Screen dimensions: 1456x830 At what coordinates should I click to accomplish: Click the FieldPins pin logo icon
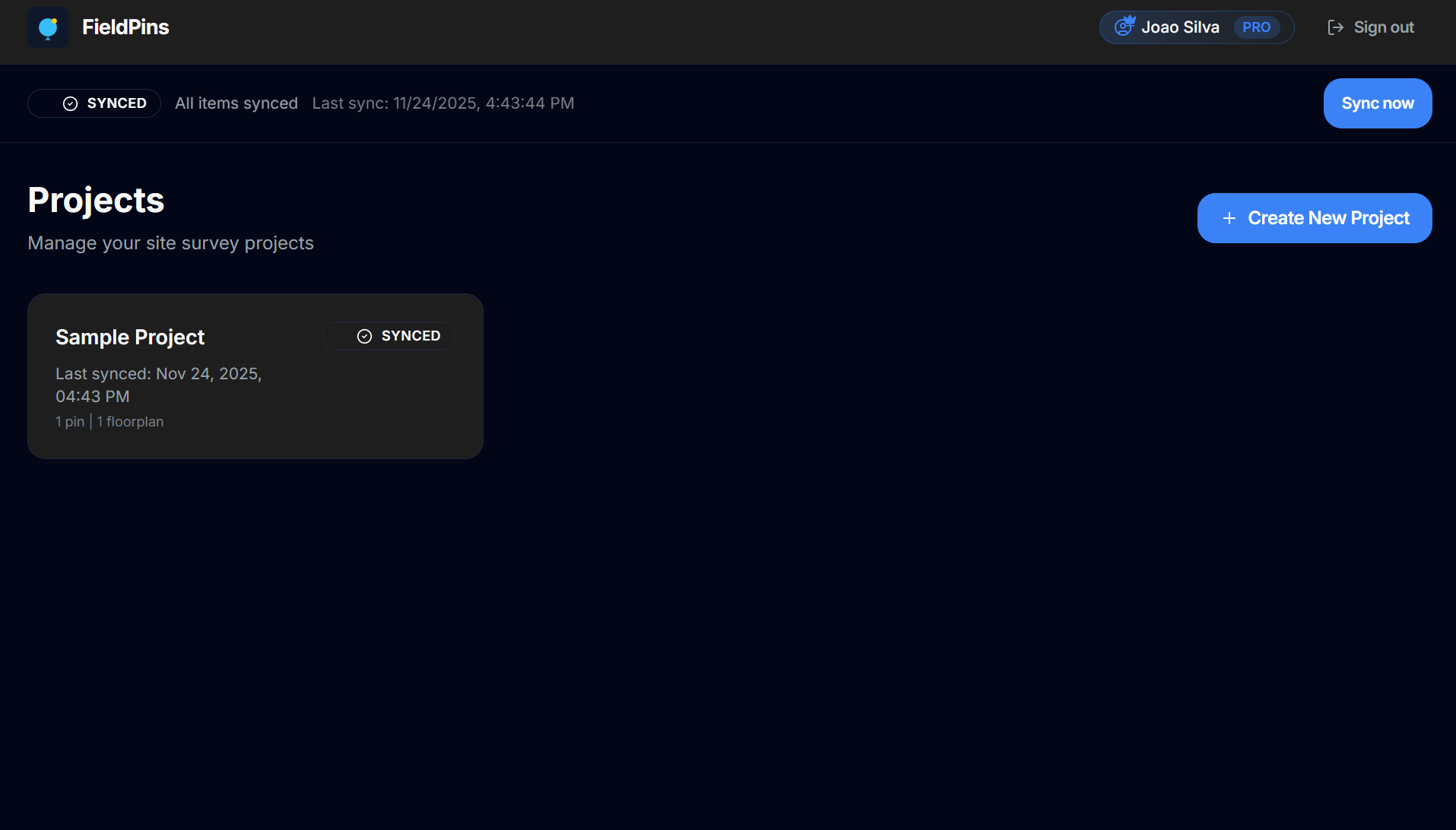[47, 27]
